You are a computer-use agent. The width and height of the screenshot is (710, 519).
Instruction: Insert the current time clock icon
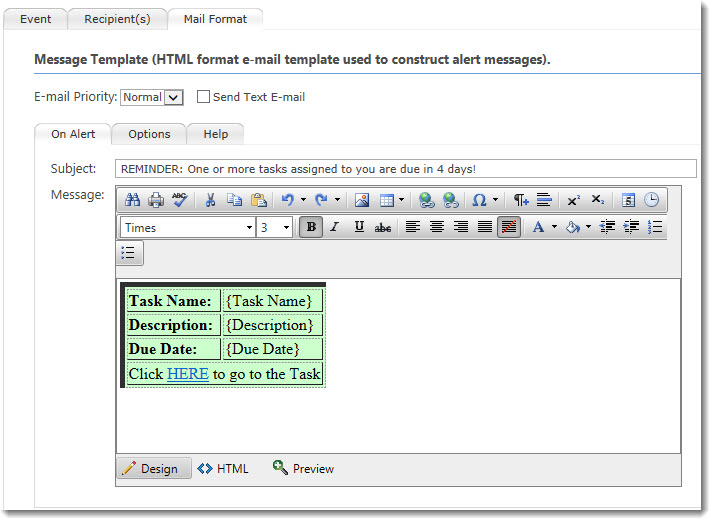pos(652,200)
